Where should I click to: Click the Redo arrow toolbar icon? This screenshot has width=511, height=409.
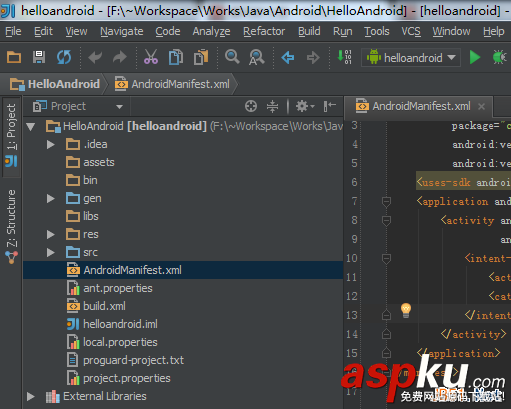(120, 57)
